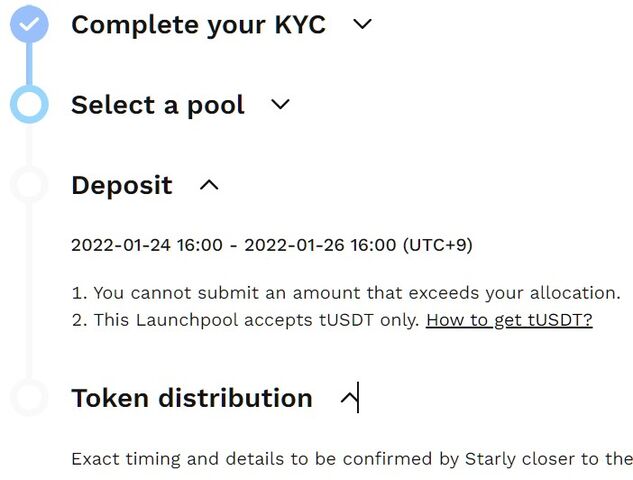This screenshot has height=480, width=633.
Task: Open the Select a pool heading
Action: point(158,105)
